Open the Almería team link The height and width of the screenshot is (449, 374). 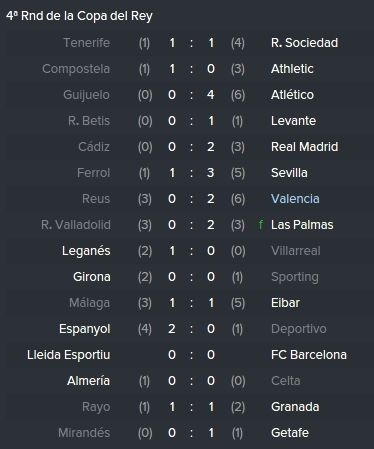coord(88,381)
